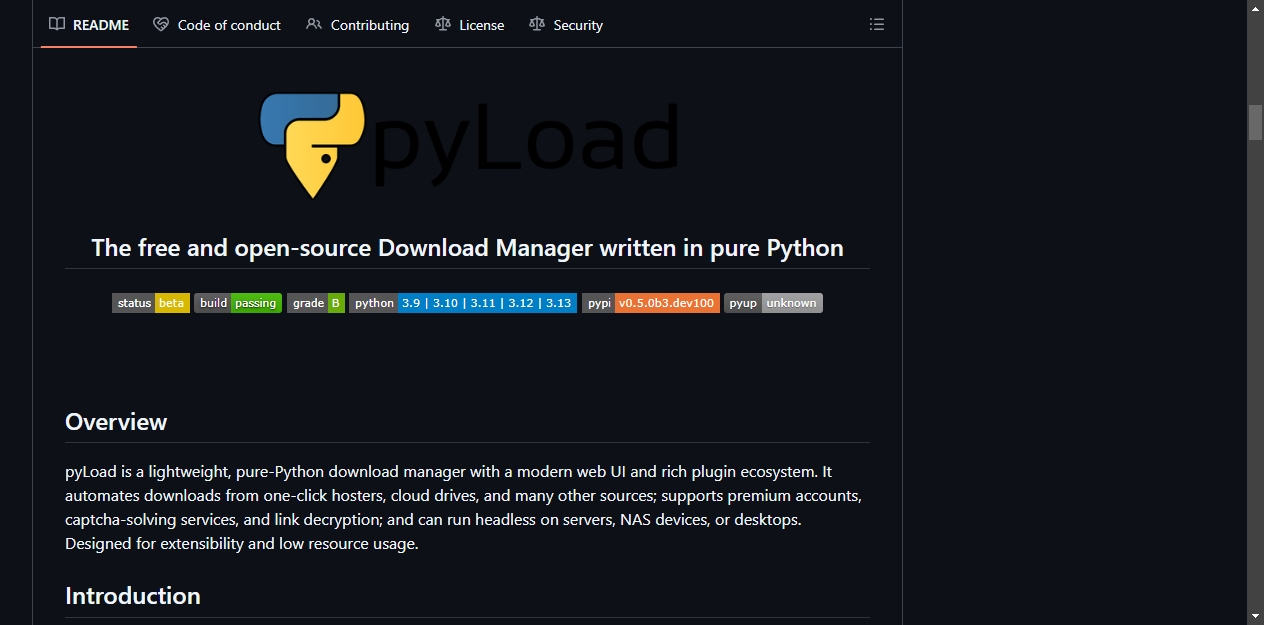Image resolution: width=1264 pixels, height=625 pixels.
Task: Click the pyLoad logo image
Action: (x=467, y=145)
